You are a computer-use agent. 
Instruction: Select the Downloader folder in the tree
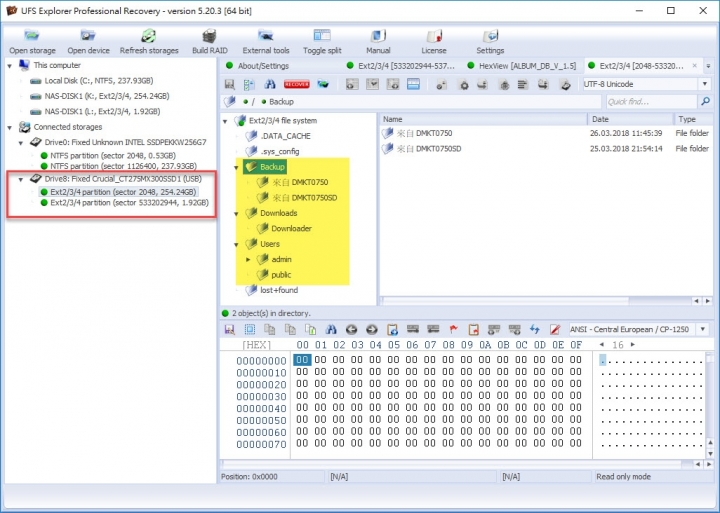(x=291, y=228)
